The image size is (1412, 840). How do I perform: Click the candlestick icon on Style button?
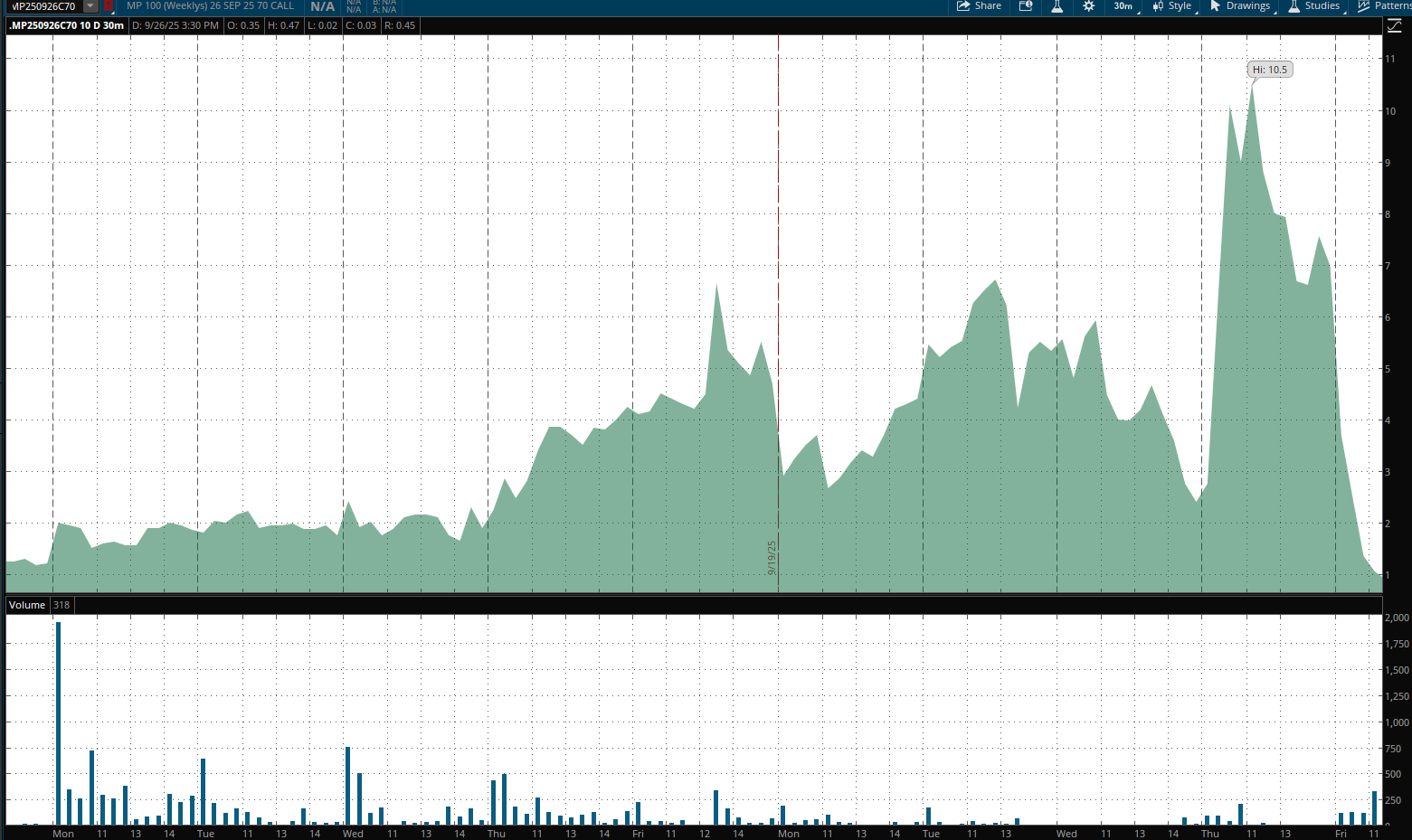click(1158, 6)
